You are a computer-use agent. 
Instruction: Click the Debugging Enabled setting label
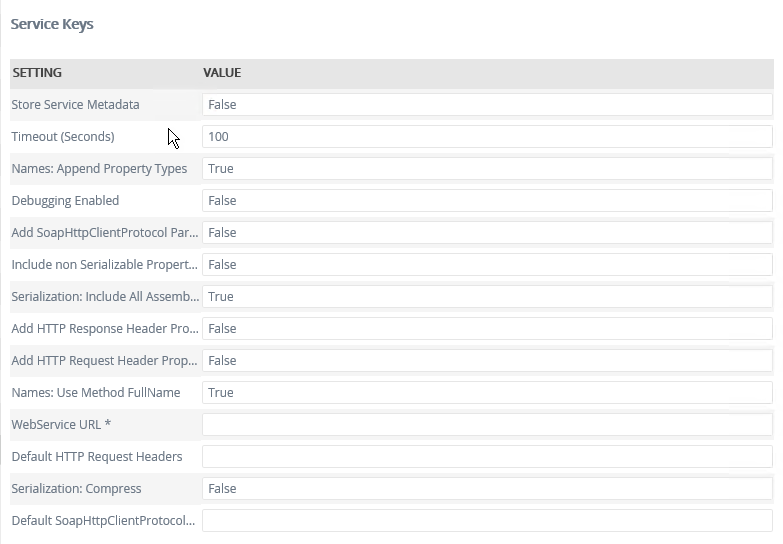[x=65, y=201]
